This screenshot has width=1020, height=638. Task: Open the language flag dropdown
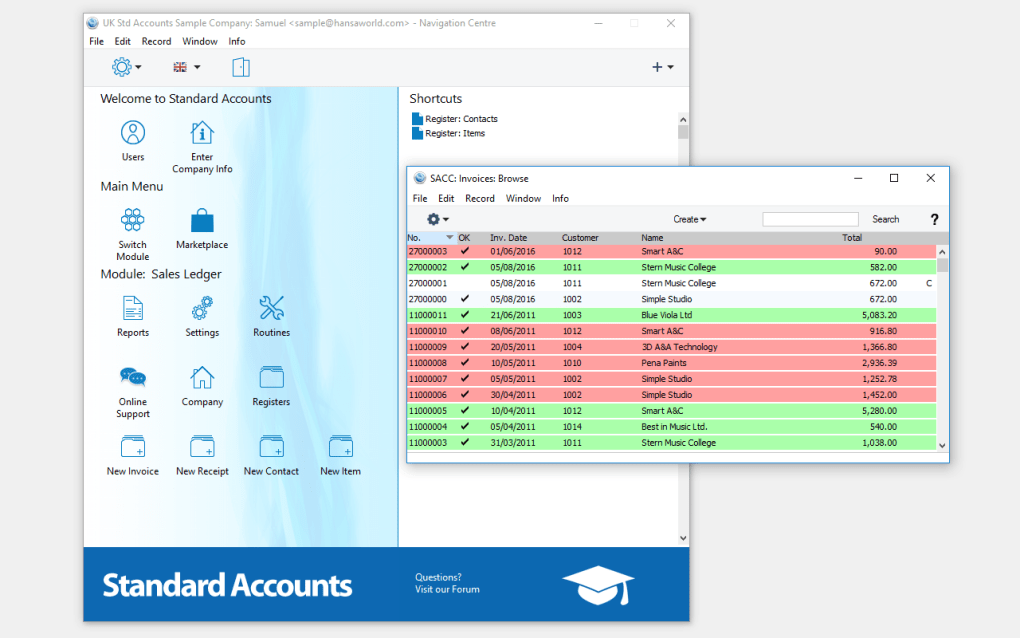pyautogui.click(x=183, y=67)
